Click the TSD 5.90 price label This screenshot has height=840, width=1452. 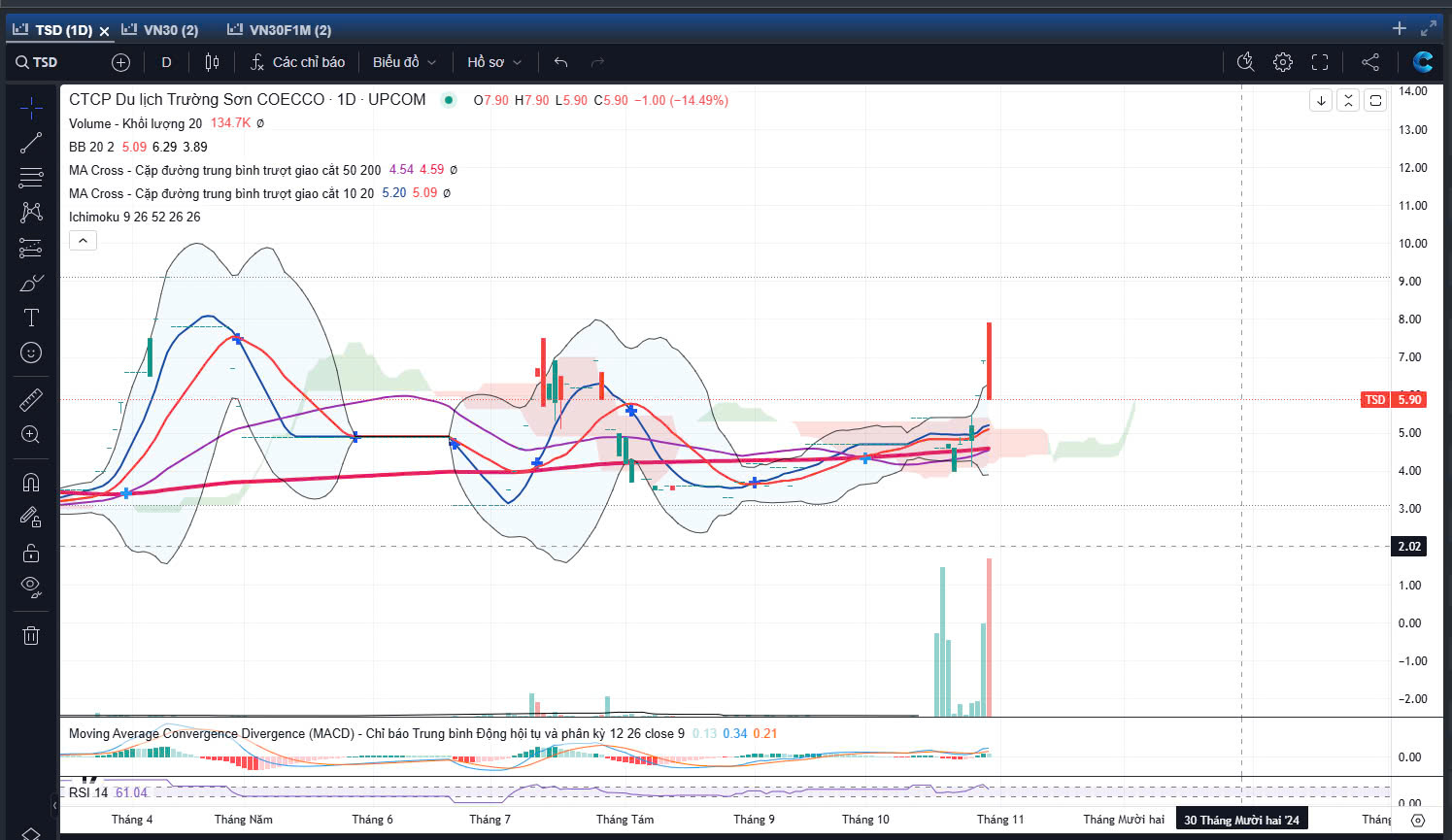[1394, 399]
